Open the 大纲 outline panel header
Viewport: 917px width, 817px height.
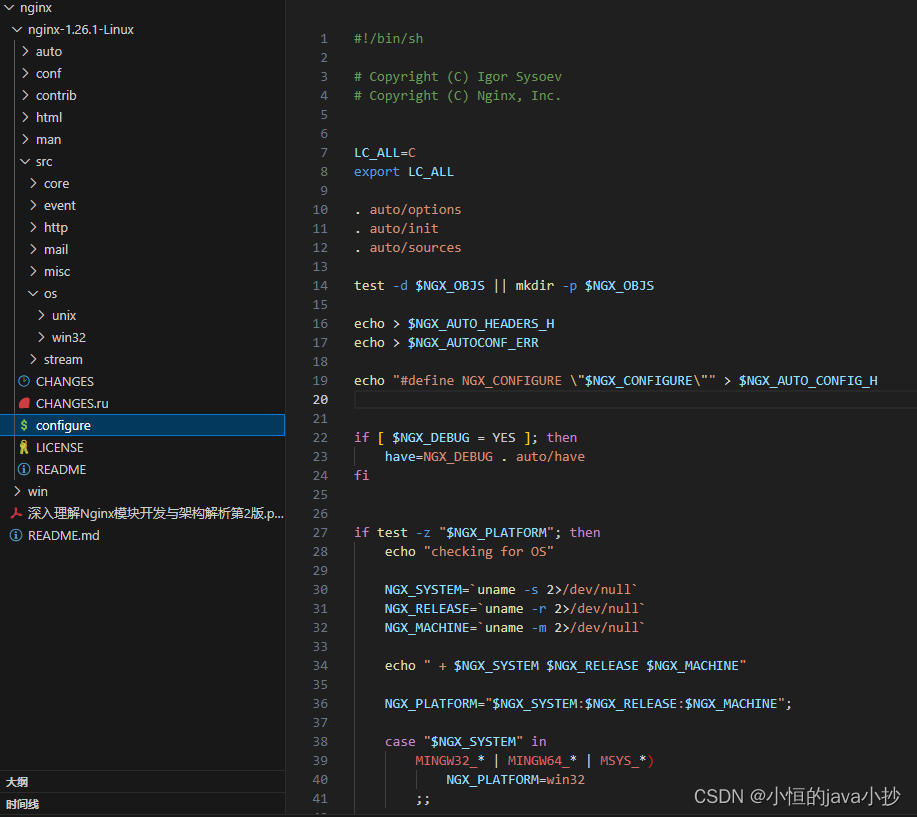coord(142,782)
